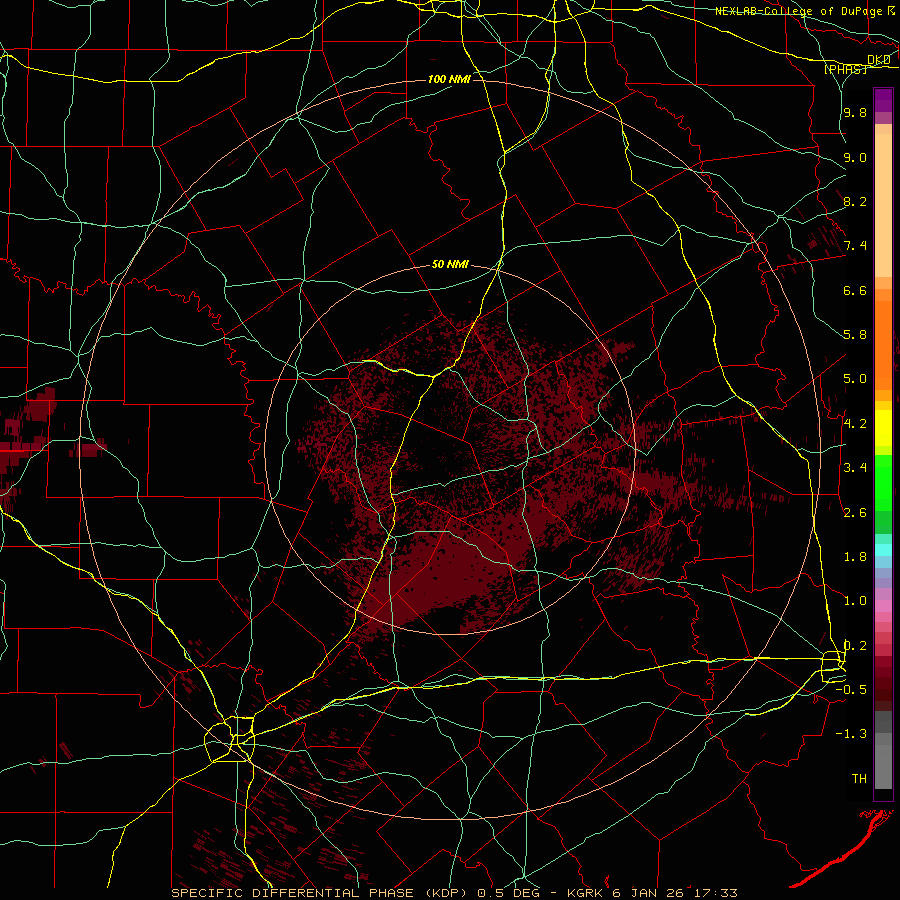This screenshot has width=900, height=900.
Task: Select the orange color bar segment
Action: coord(883,345)
